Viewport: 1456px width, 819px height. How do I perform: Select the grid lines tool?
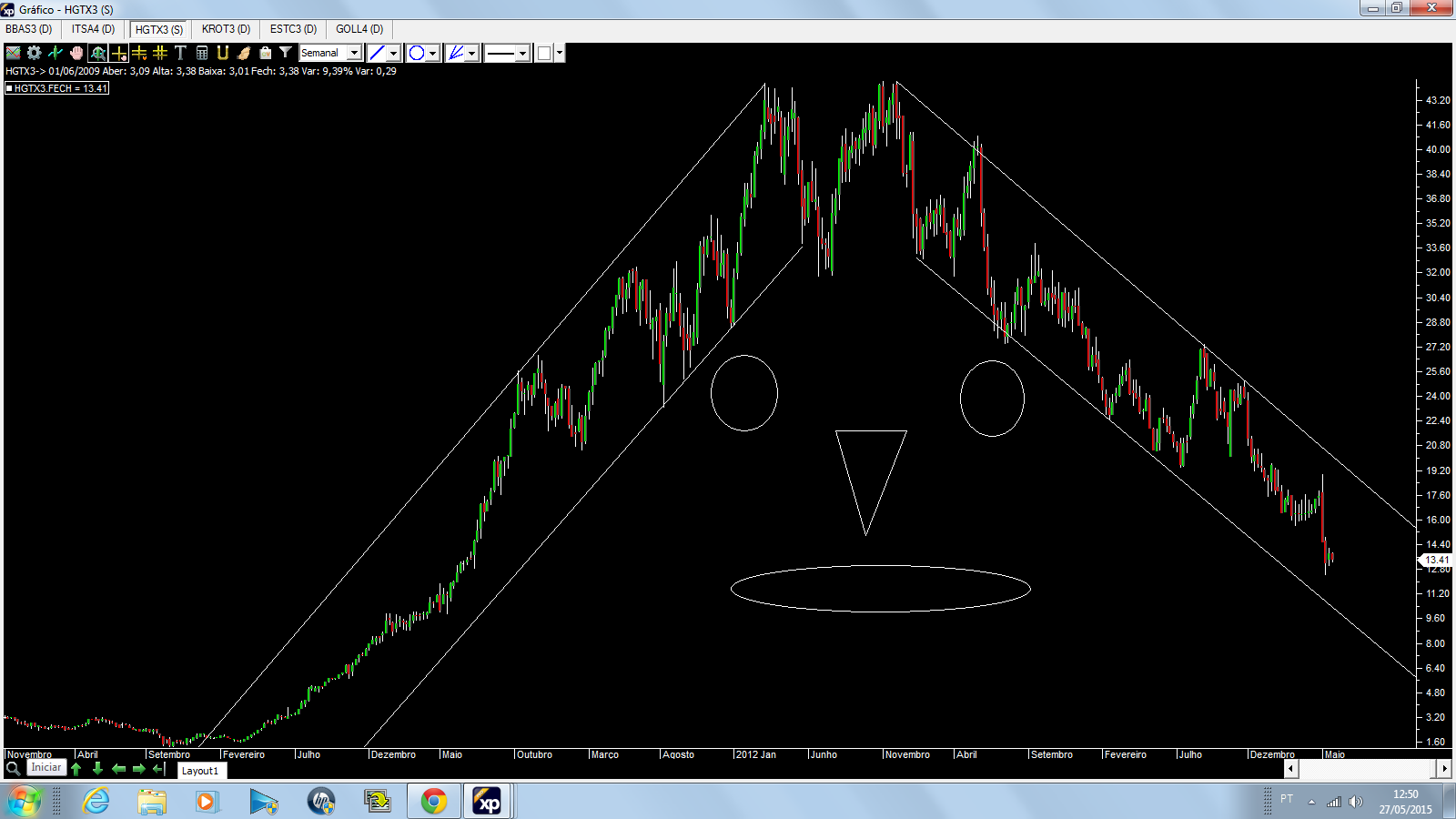tap(160, 53)
